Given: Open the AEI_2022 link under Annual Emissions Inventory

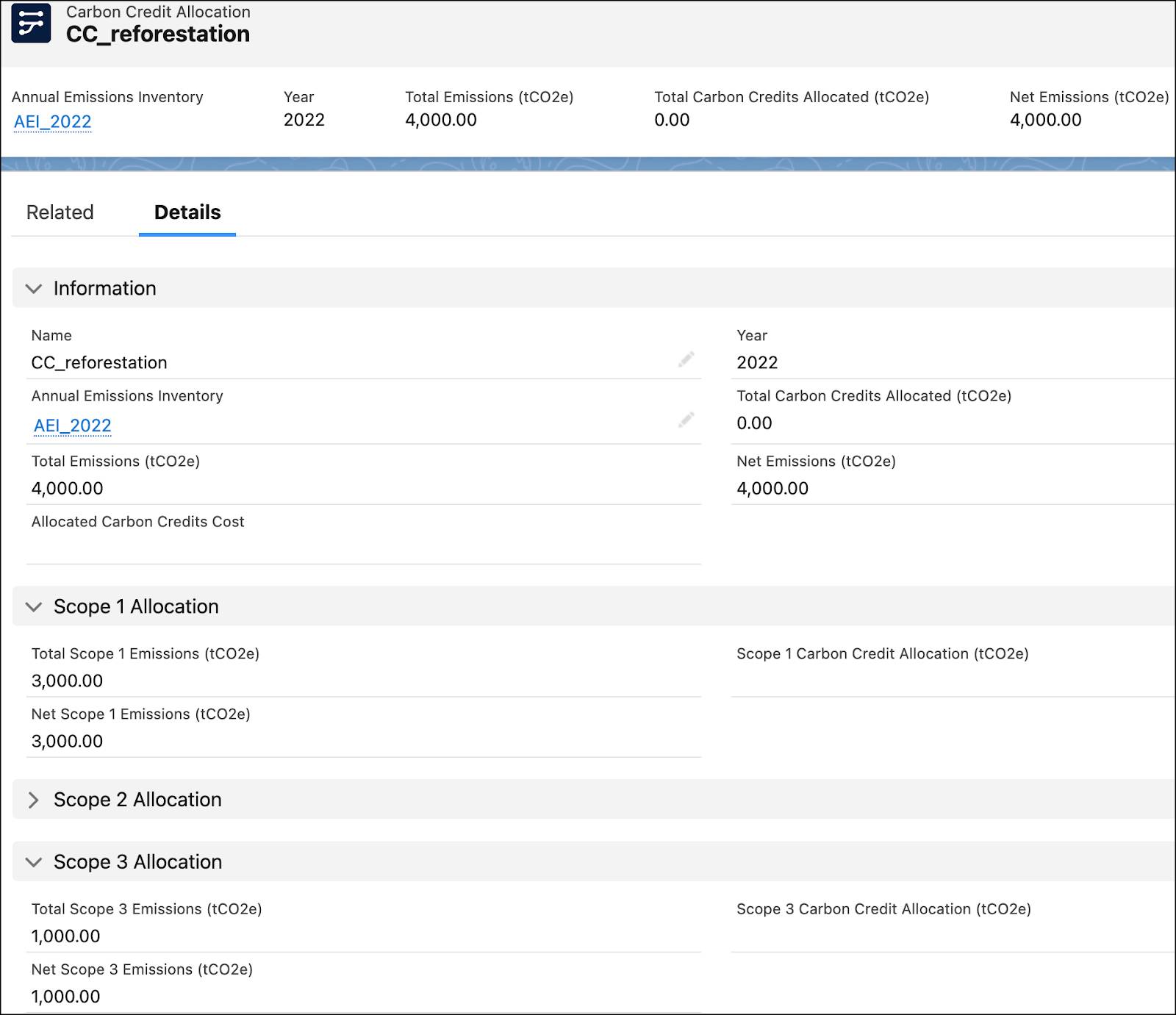Looking at the screenshot, I should [x=71, y=425].
